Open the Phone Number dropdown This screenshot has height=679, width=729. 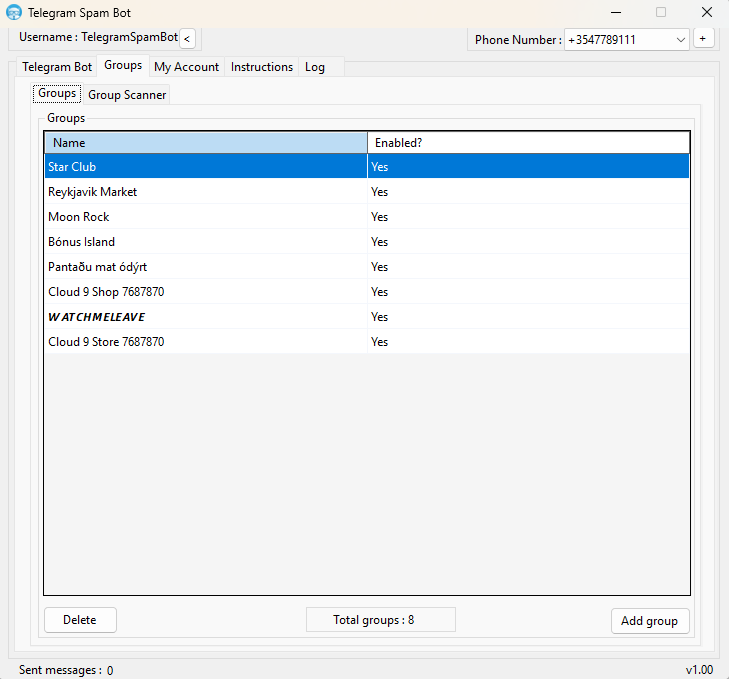pyautogui.click(x=681, y=39)
